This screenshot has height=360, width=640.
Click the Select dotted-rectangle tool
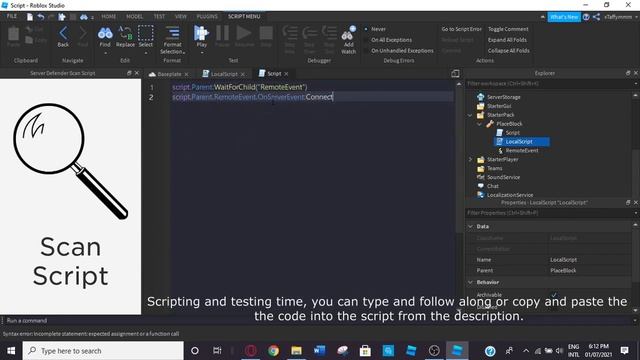coord(146,33)
